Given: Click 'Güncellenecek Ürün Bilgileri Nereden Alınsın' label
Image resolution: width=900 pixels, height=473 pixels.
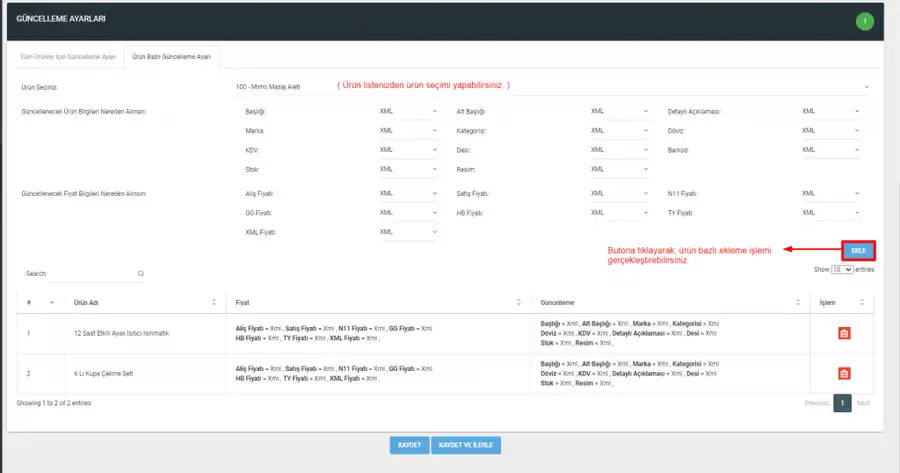Looking at the screenshot, I should pyautogui.click(x=84, y=111).
